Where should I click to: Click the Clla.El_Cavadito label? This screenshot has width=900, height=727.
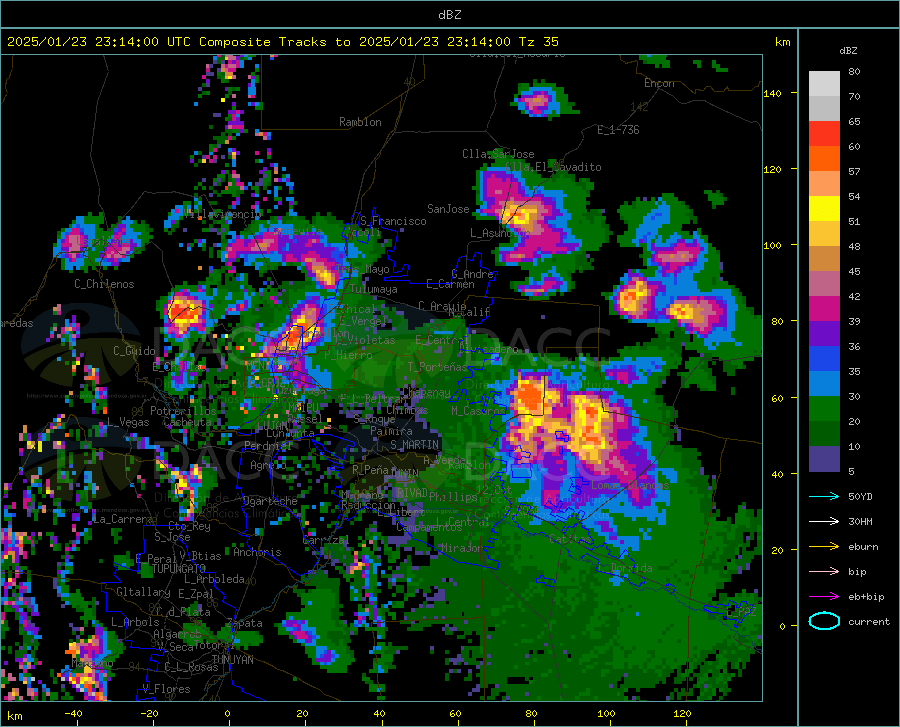553,167
